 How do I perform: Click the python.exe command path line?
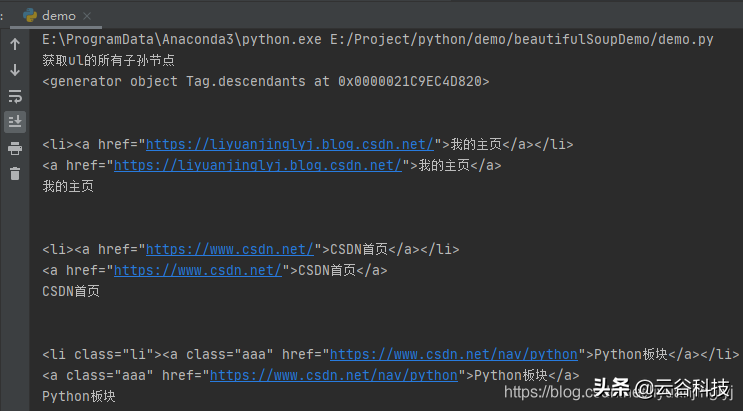(x=378, y=39)
